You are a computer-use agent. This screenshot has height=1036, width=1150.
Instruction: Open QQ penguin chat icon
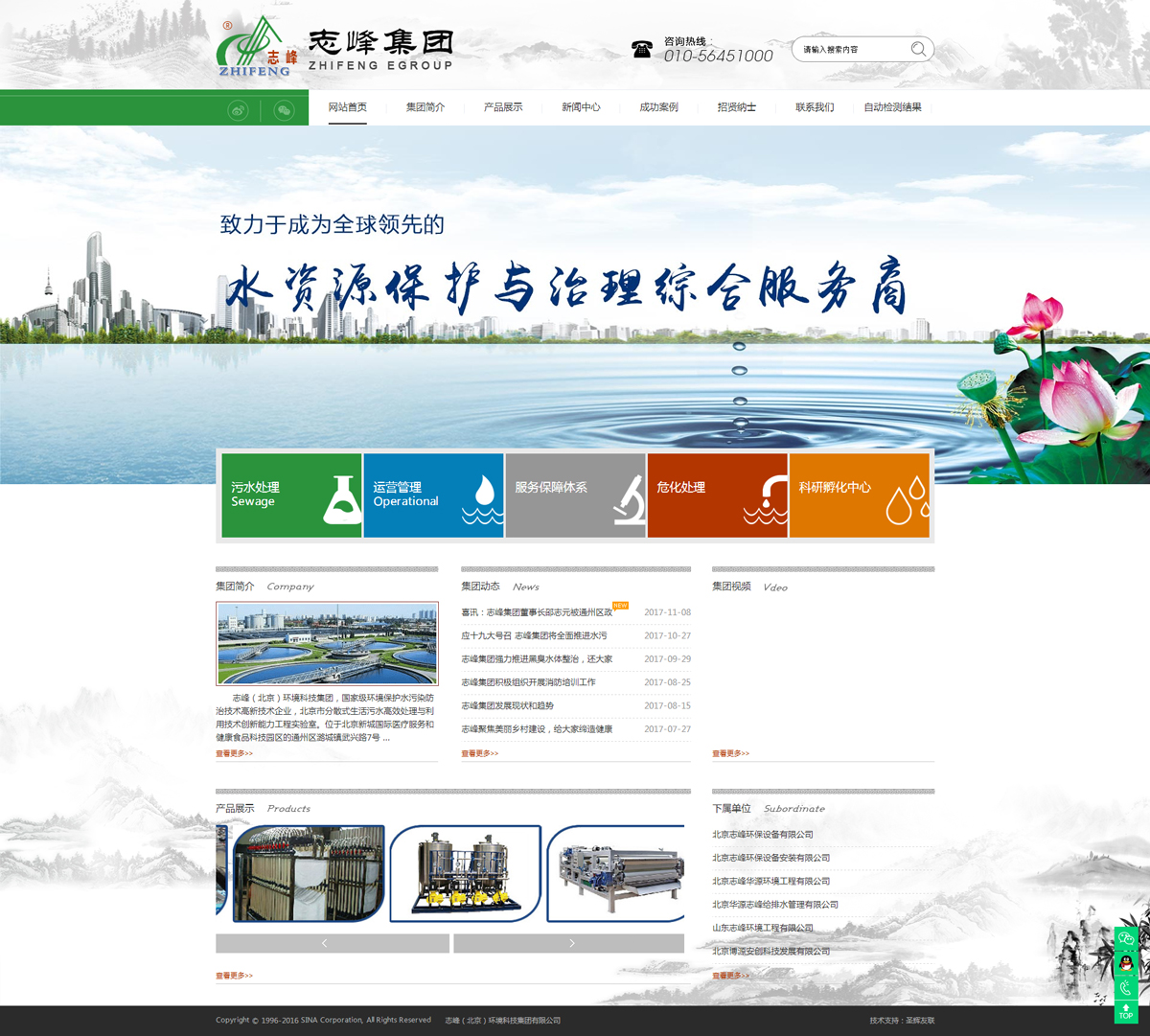(1126, 963)
